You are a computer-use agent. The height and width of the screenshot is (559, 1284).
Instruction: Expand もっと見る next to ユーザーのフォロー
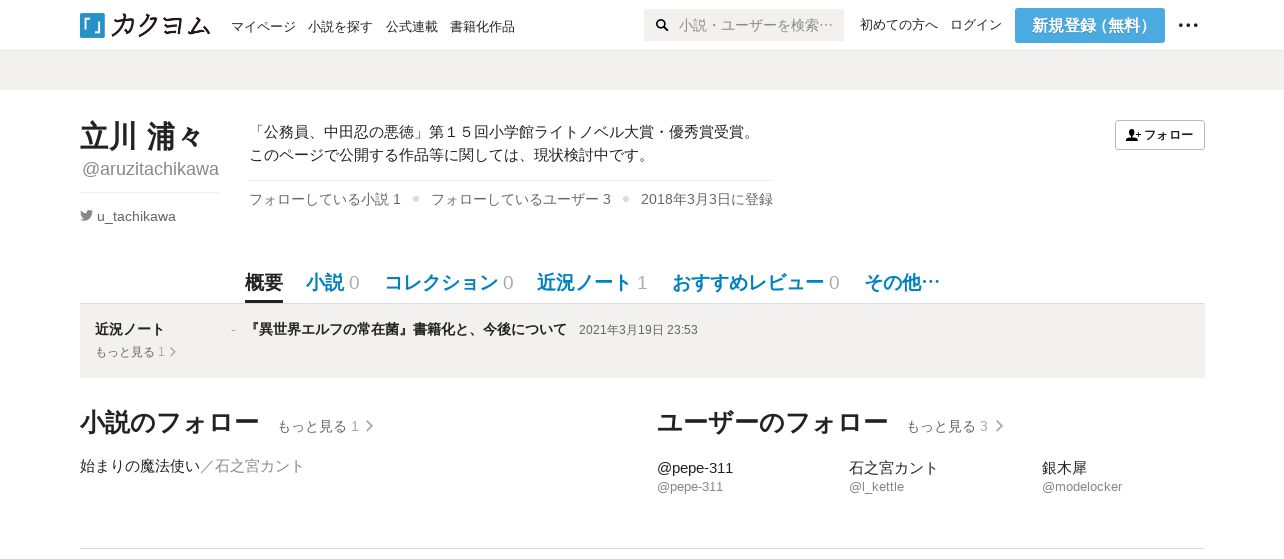[954, 426]
